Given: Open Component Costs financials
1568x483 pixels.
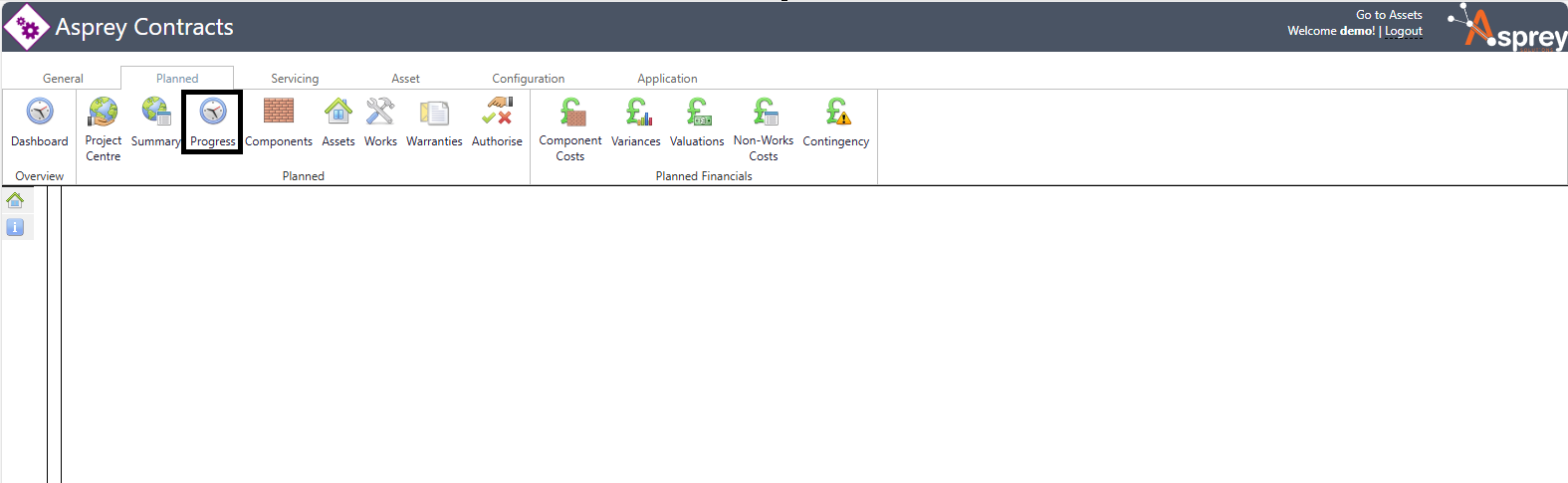Looking at the screenshot, I should (570, 112).
